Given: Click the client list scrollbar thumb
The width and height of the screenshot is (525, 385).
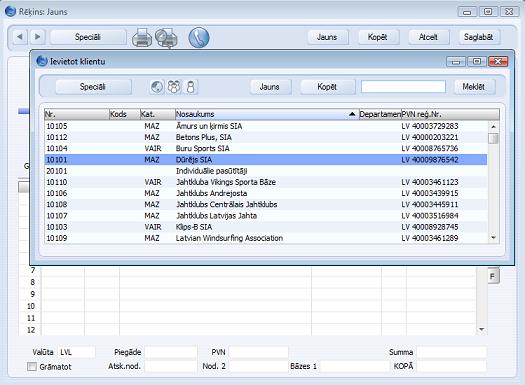Looking at the screenshot, I should coord(493,139).
